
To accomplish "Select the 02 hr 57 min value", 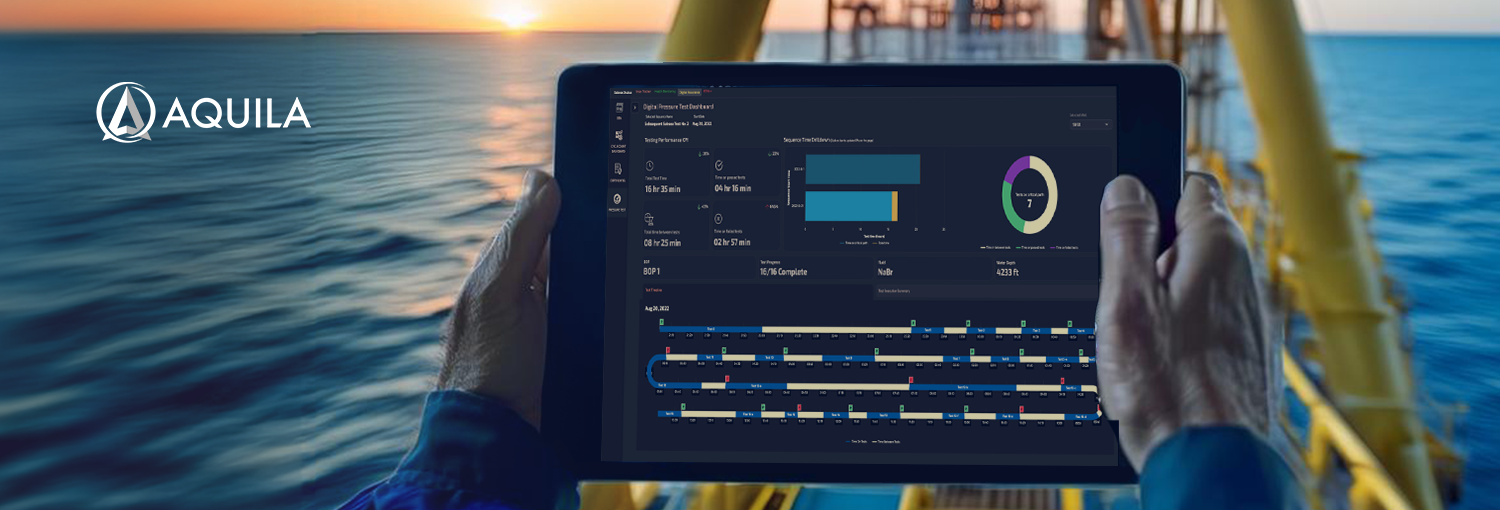I will coord(732,242).
